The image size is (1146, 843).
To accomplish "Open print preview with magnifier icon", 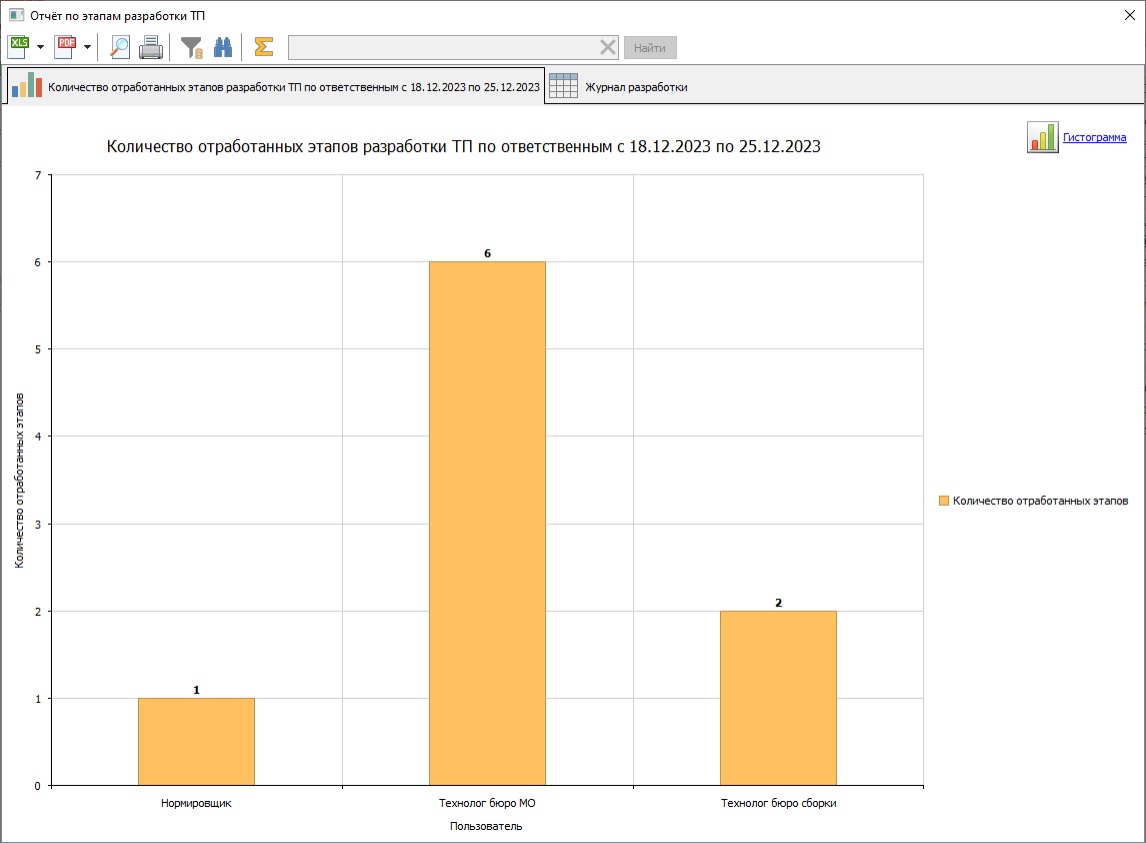I will point(120,47).
